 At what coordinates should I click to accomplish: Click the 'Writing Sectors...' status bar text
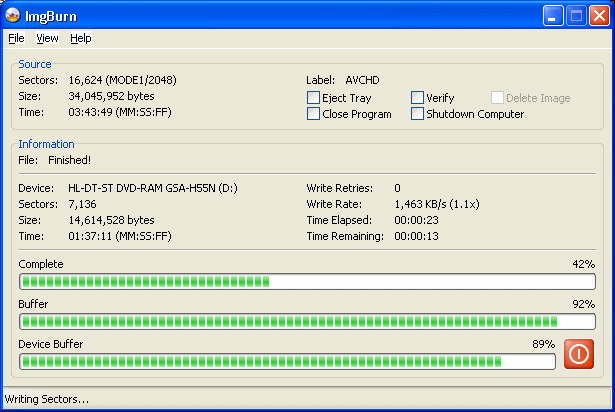coord(47,399)
